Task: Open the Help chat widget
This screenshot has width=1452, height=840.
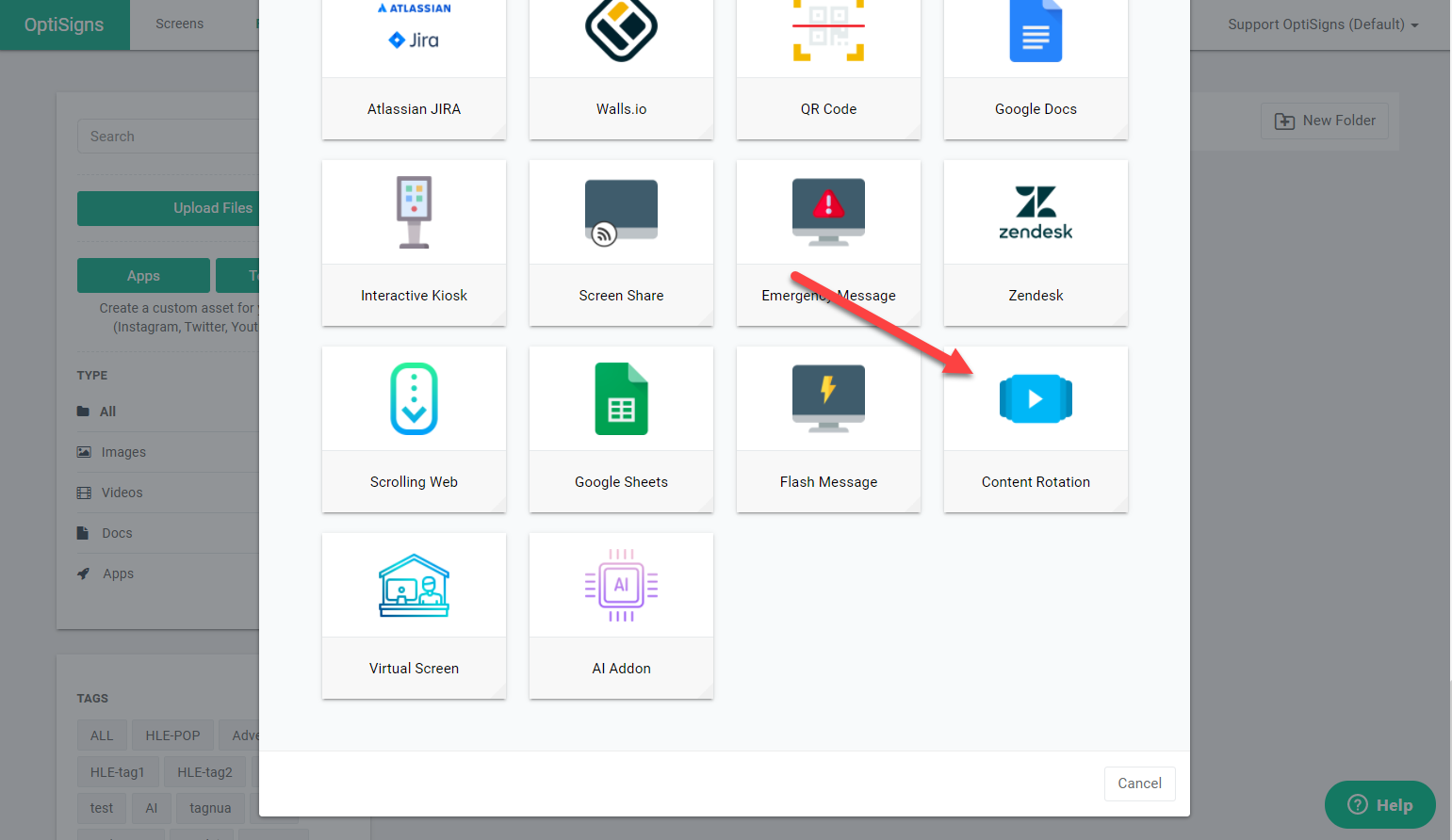Action: (1379, 805)
